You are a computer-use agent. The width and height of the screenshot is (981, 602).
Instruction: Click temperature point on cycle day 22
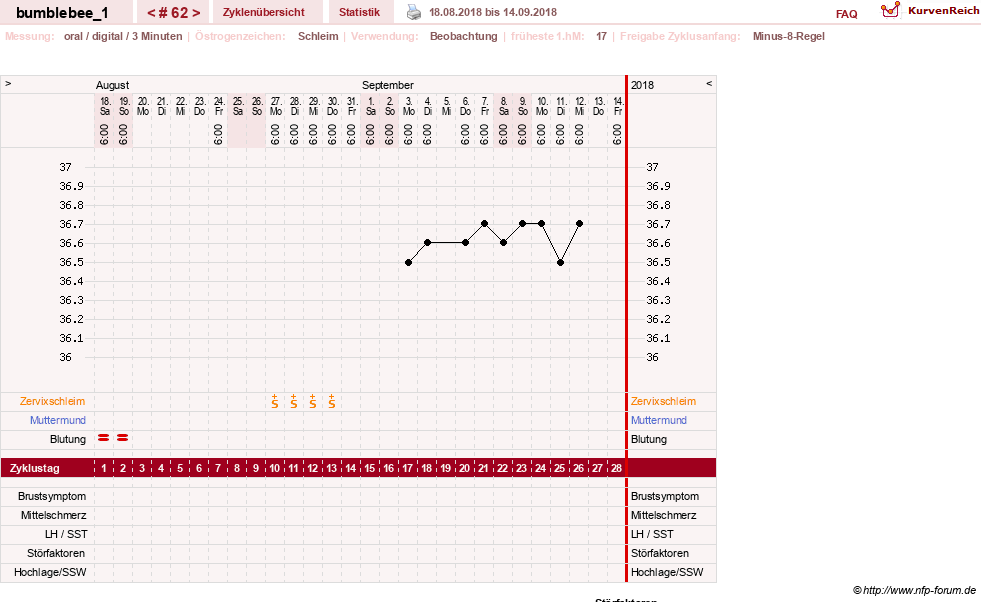tap(504, 242)
